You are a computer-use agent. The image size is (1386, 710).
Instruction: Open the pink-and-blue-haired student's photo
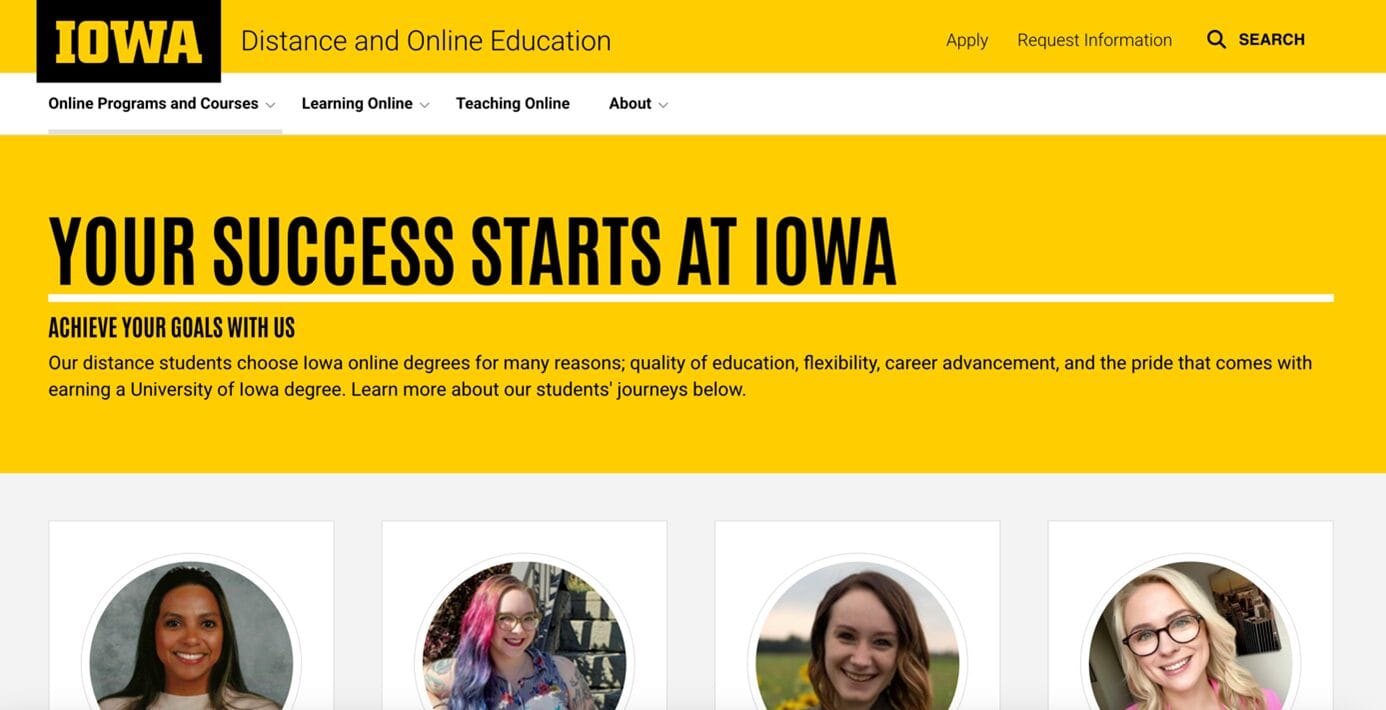click(x=524, y=635)
